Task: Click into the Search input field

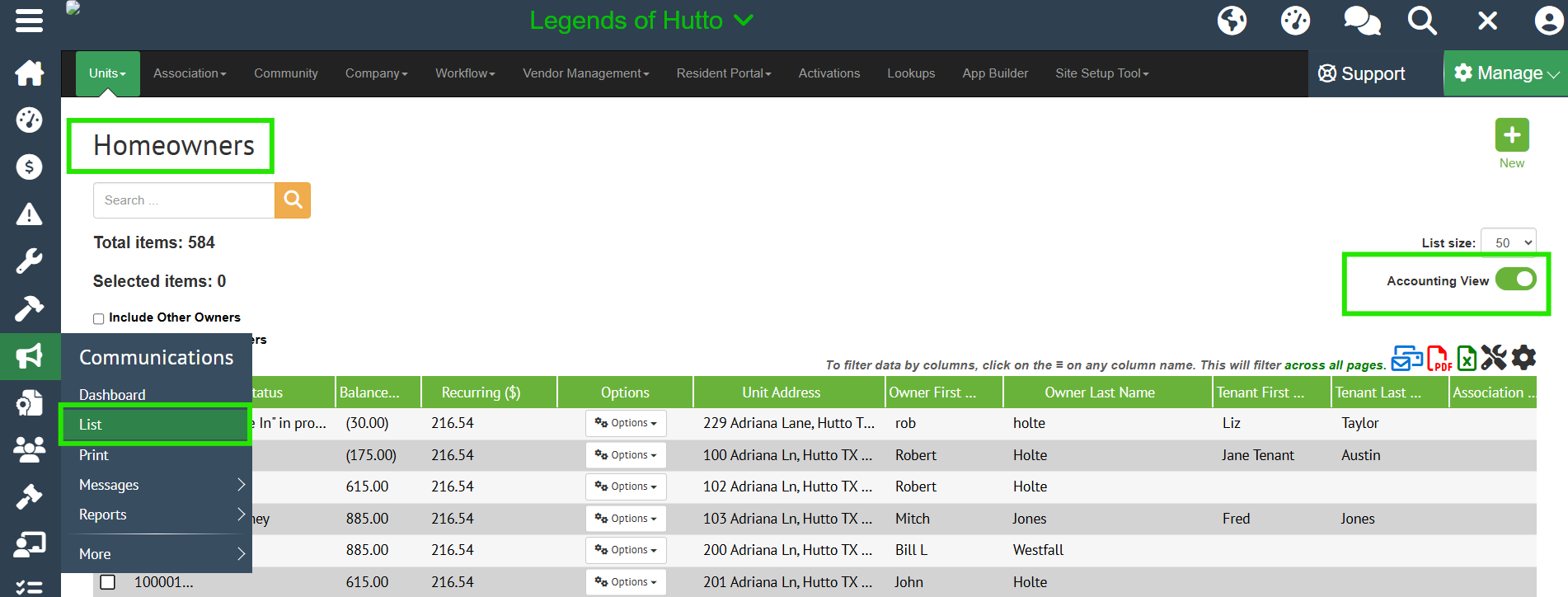Action: [183, 200]
